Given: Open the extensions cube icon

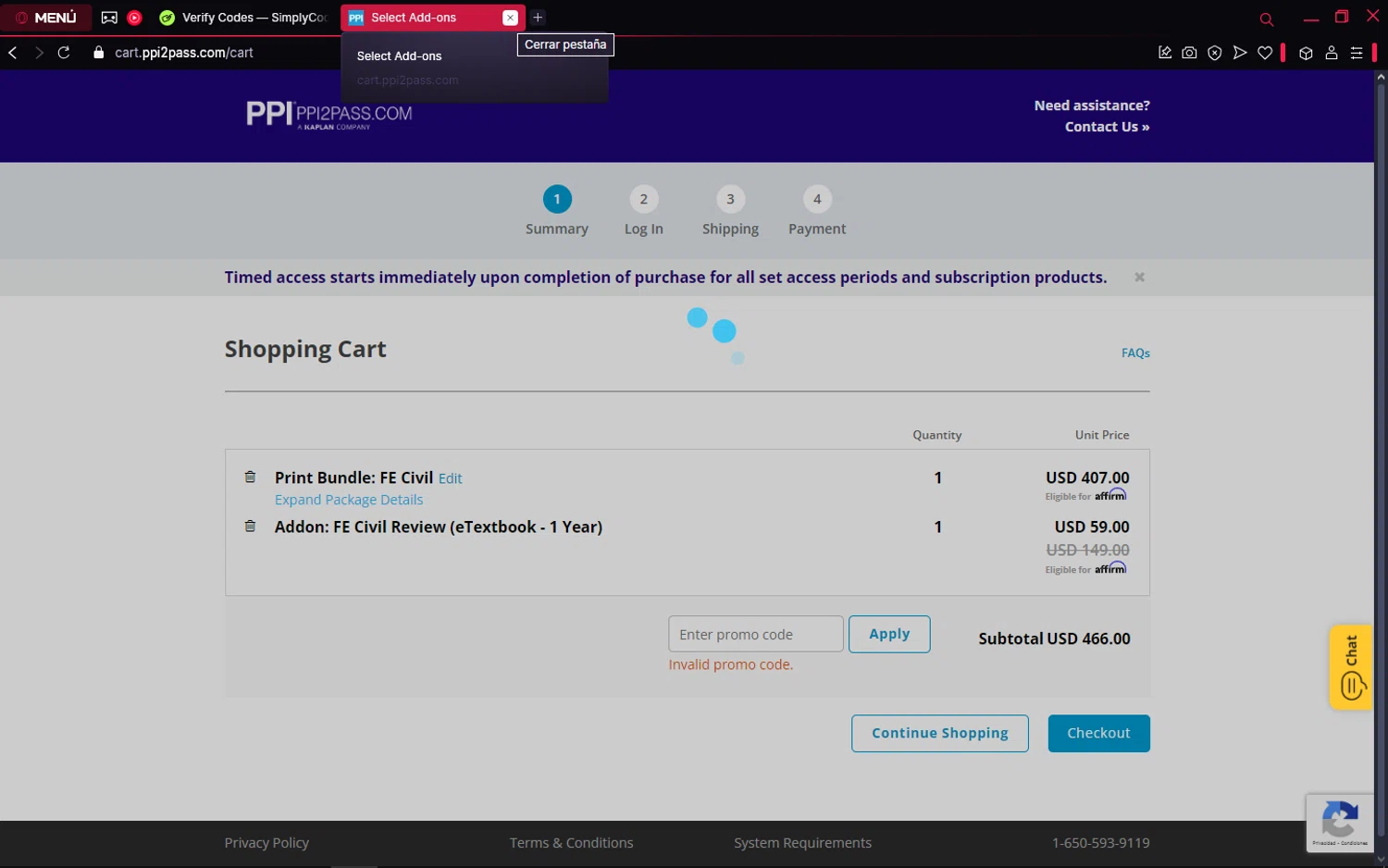Looking at the screenshot, I should (1306, 53).
